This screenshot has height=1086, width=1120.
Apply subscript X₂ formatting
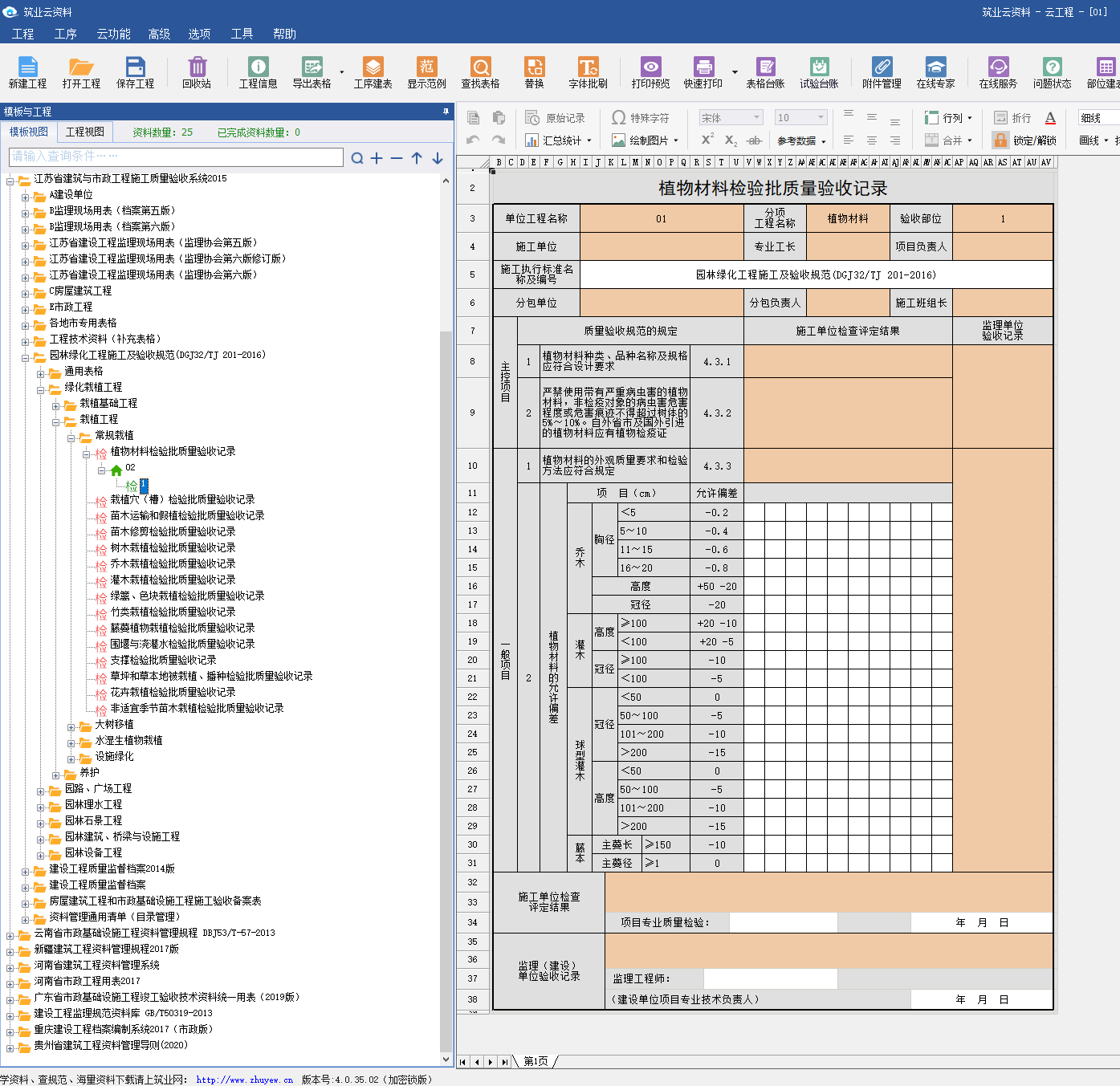click(731, 140)
